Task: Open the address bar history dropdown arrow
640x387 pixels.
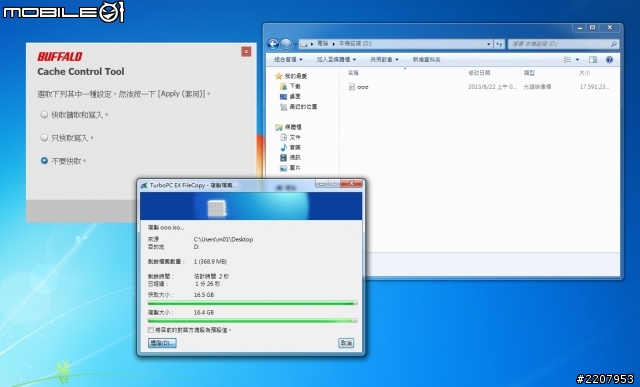Action: click(x=489, y=44)
